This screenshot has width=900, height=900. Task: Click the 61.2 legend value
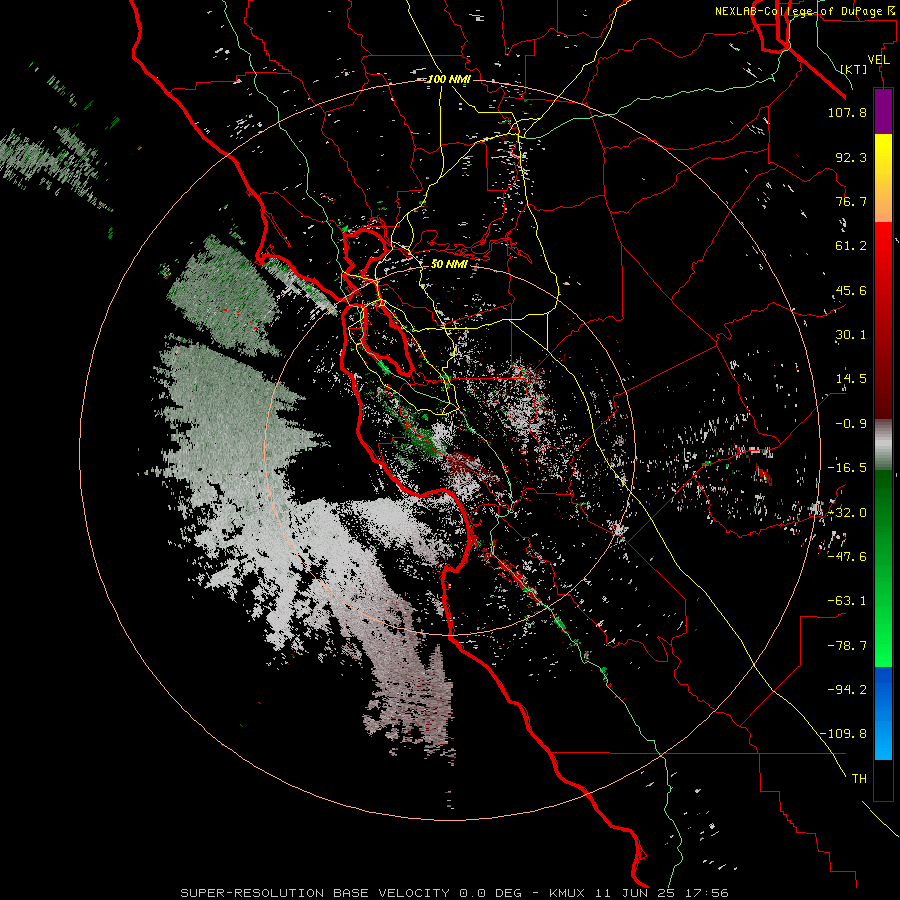point(851,246)
